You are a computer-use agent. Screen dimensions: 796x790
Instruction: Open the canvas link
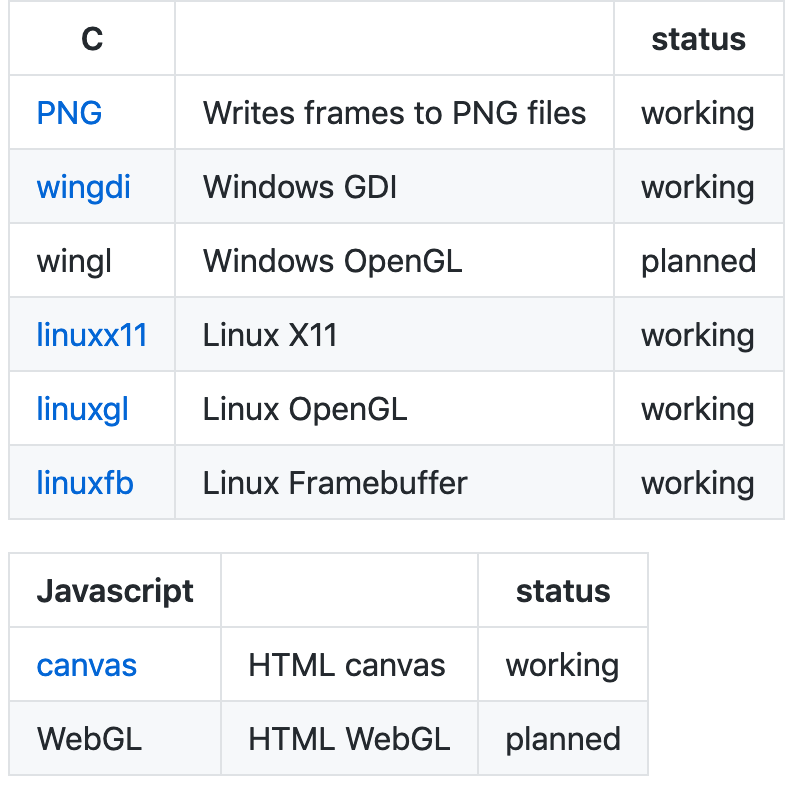pyautogui.click(x=87, y=665)
